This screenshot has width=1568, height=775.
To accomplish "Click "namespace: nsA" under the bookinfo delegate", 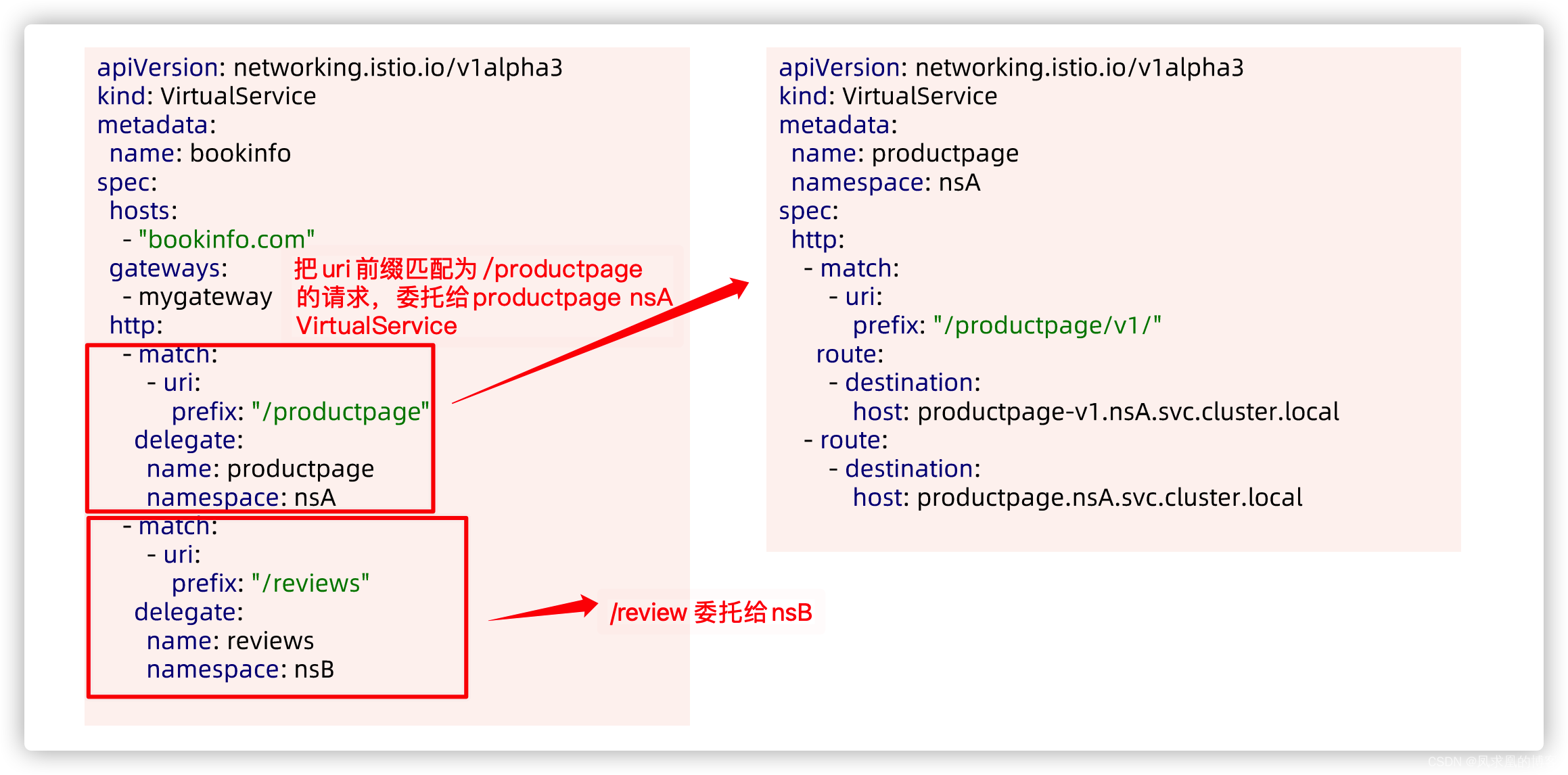I will 241,498.
